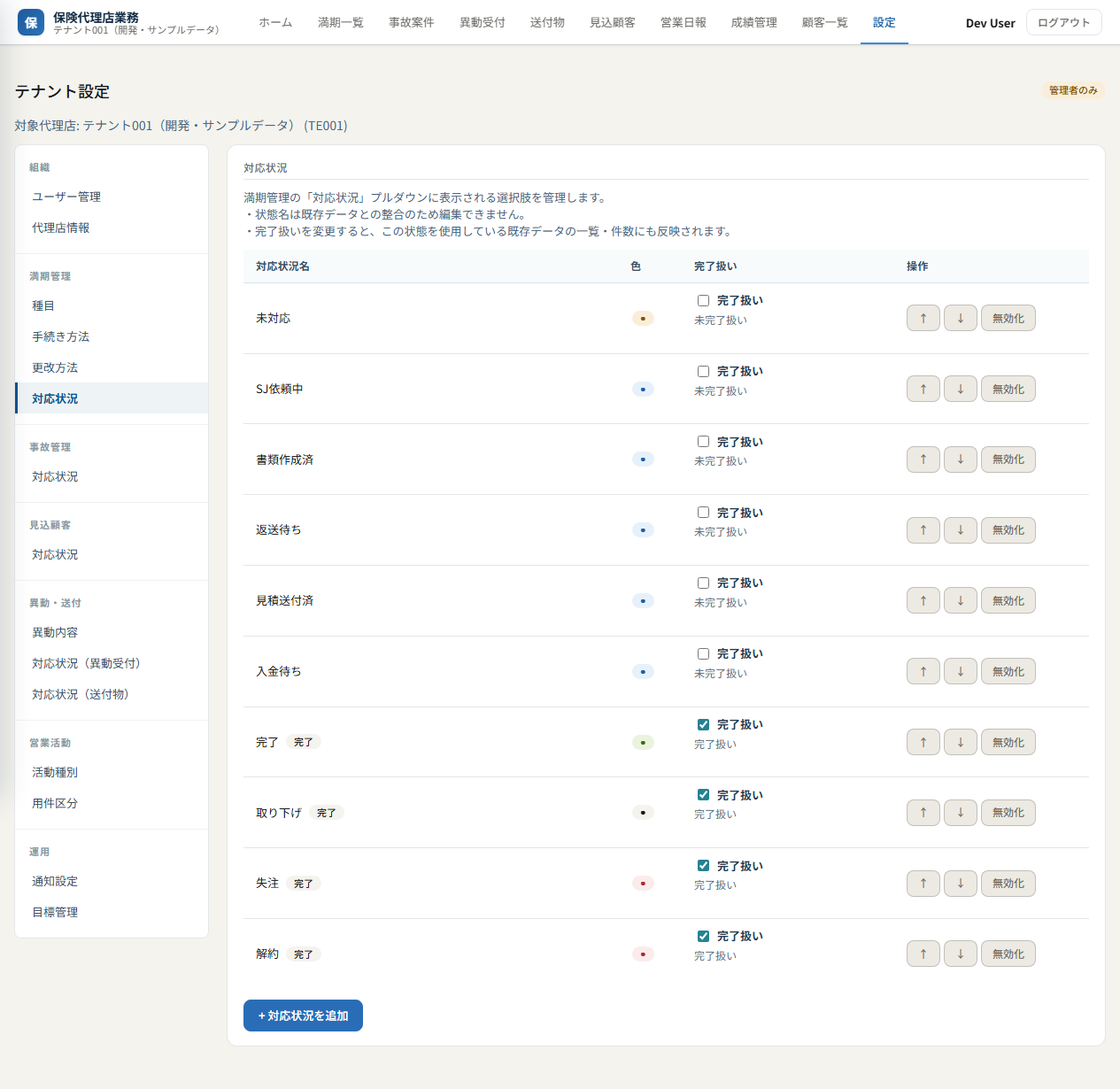Uncheck 完了扱い for 失注
1120x1089 pixels.
coord(703,865)
